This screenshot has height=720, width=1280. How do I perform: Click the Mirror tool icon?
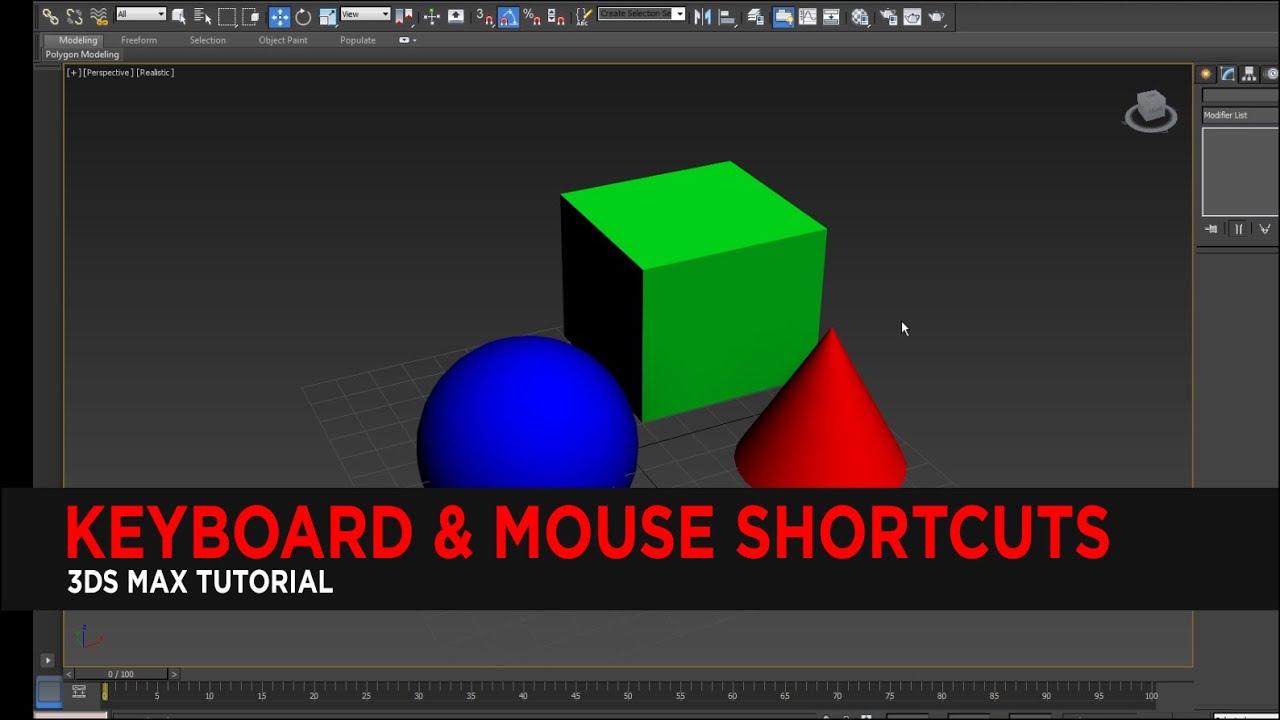tap(703, 16)
